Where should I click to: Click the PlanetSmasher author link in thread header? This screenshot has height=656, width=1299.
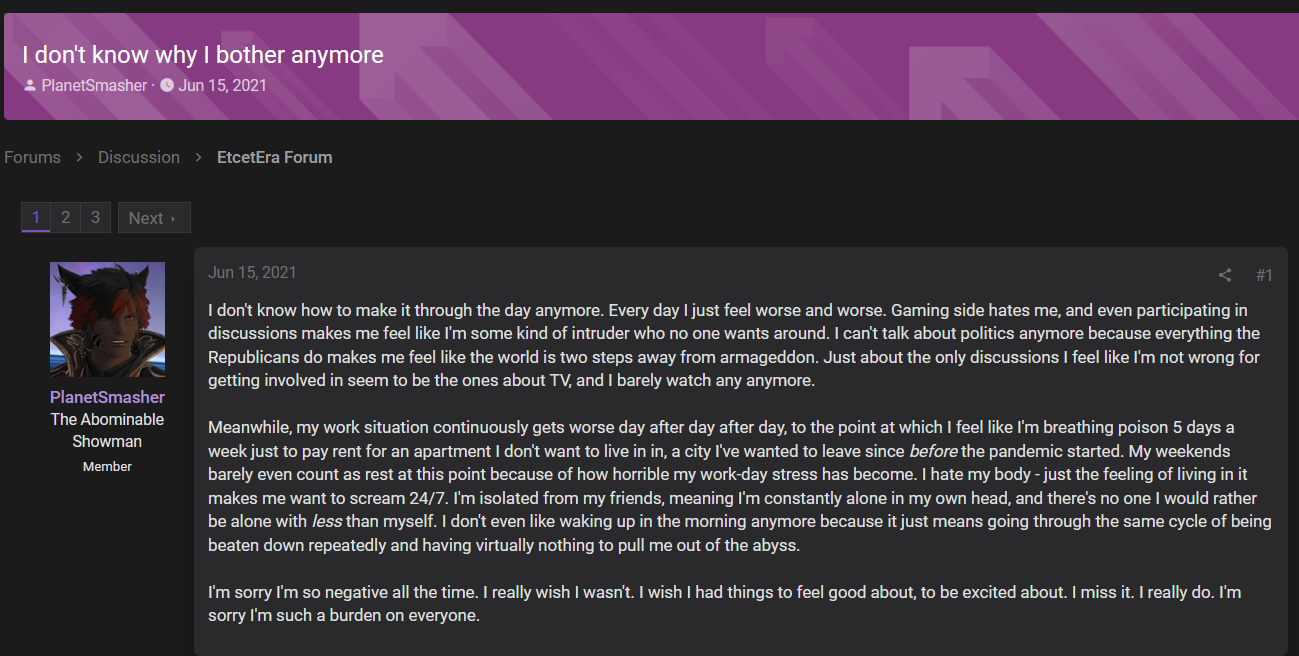coord(94,86)
